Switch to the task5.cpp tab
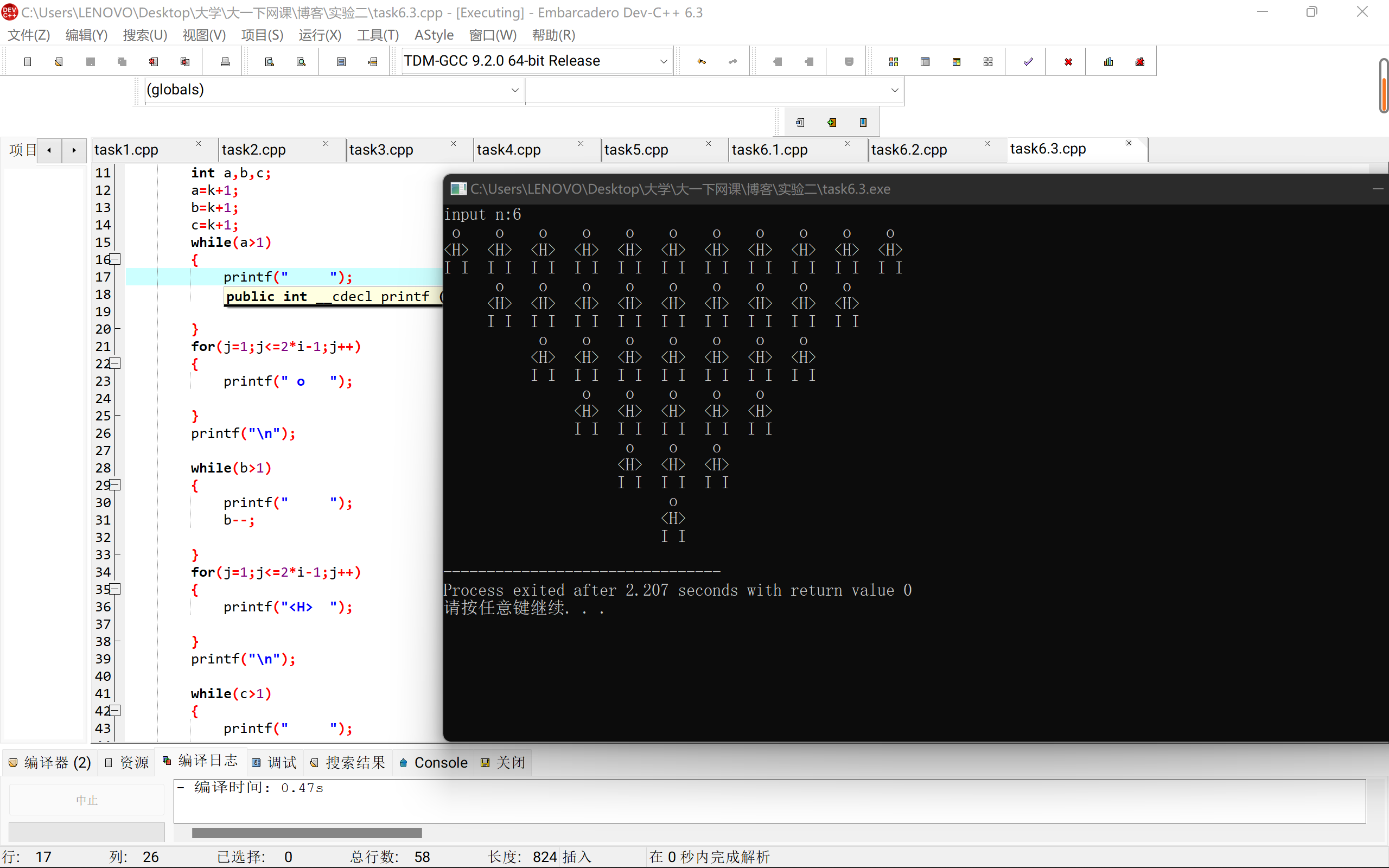 coord(636,150)
